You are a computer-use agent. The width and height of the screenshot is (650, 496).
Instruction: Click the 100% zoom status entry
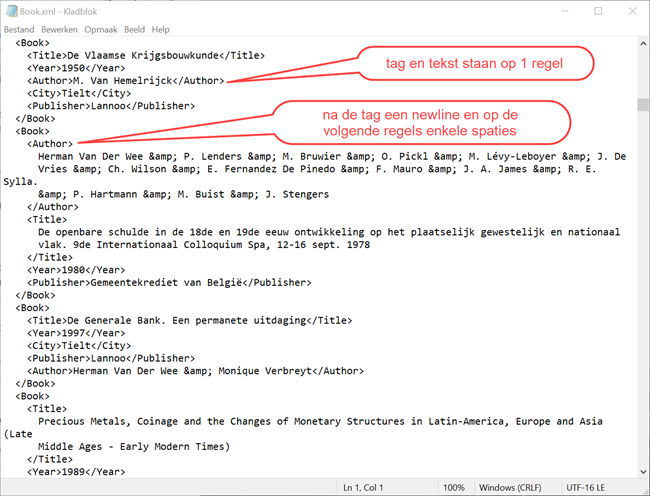click(454, 488)
